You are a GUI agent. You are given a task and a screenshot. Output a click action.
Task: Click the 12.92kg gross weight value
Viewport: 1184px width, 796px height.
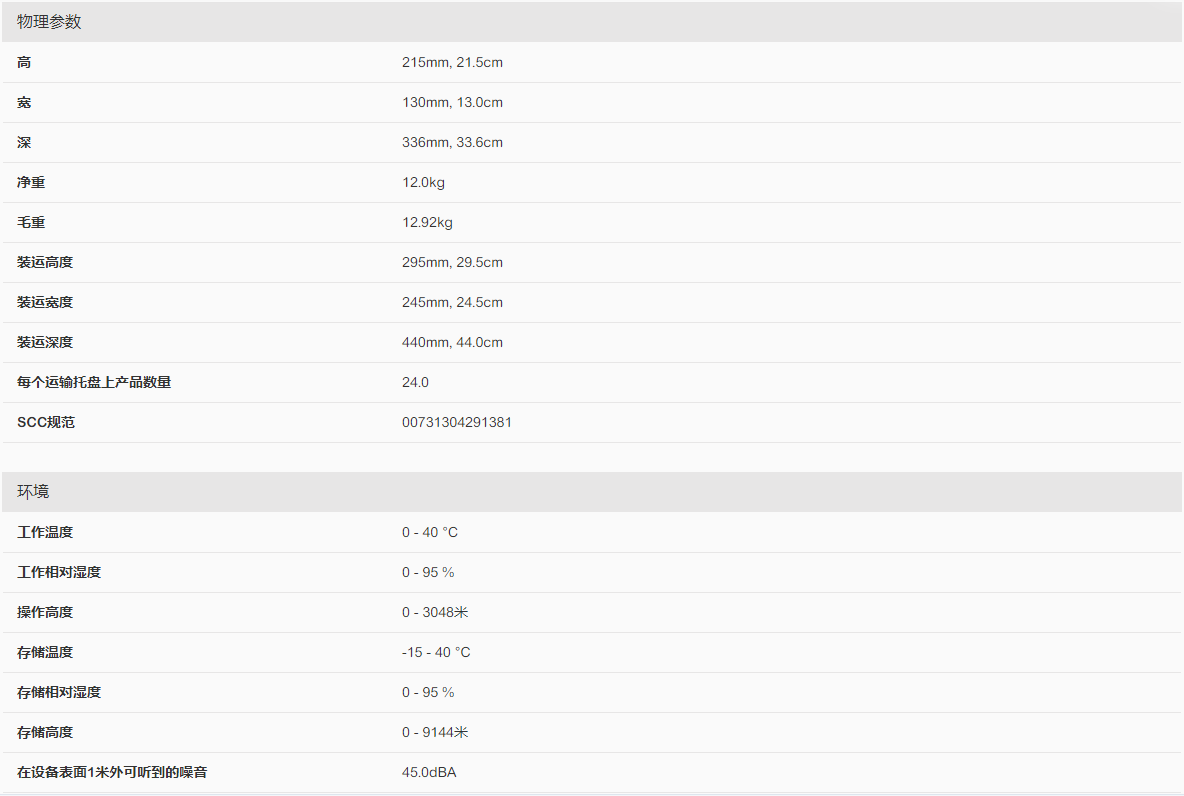click(427, 222)
